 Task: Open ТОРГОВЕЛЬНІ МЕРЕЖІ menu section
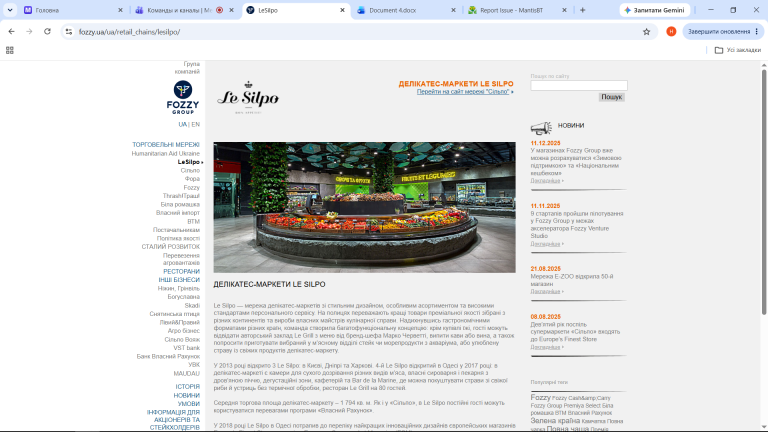(x=166, y=144)
